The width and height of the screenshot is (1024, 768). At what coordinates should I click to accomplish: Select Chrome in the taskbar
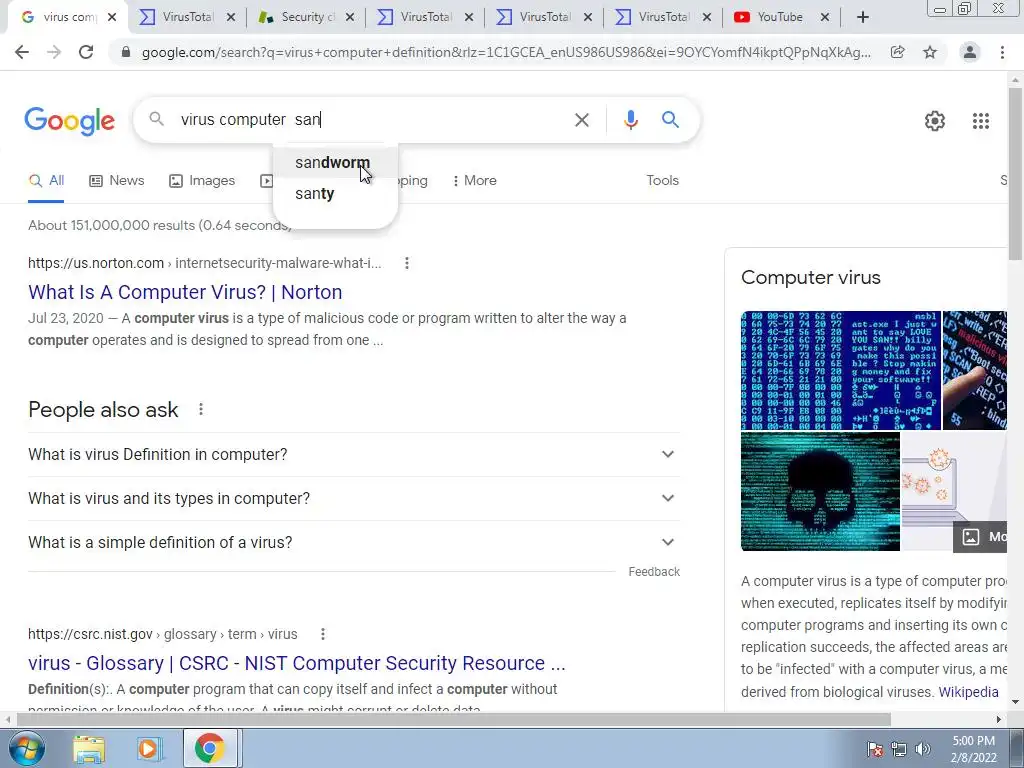click(x=209, y=748)
